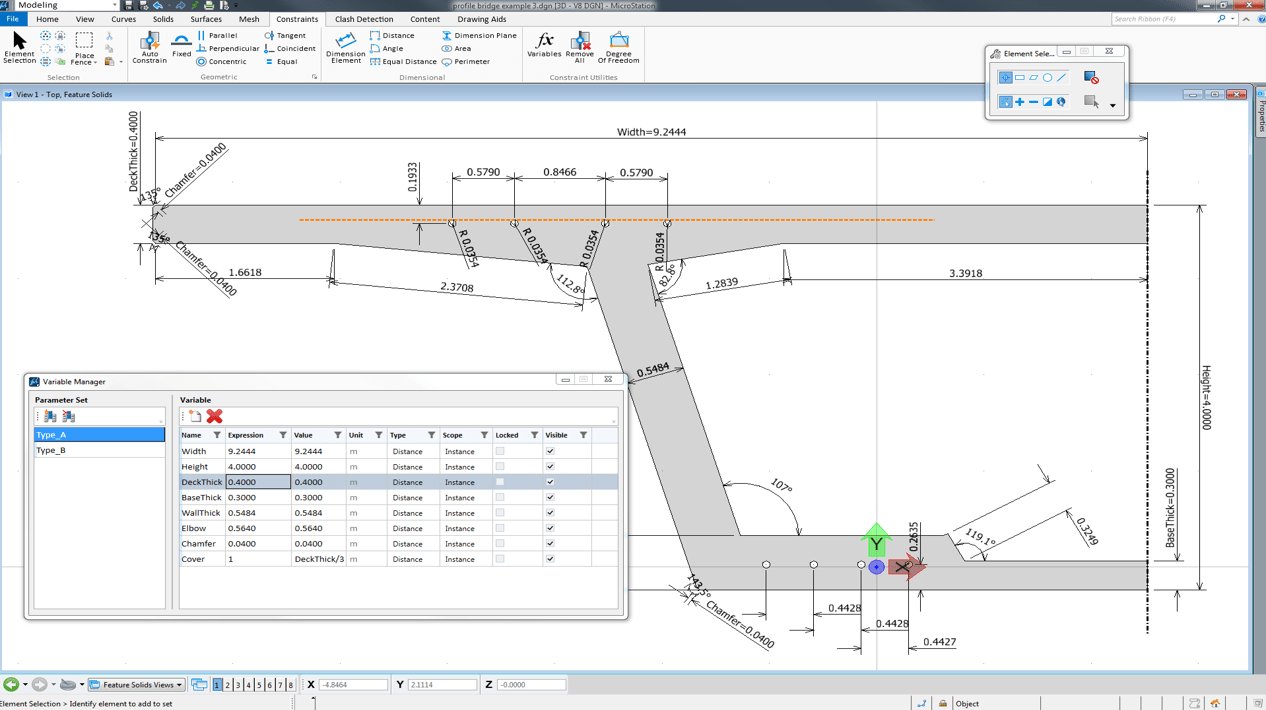
Task: Click the Perpendicular constraint button
Action: pyautogui.click(x=228, y=48)
